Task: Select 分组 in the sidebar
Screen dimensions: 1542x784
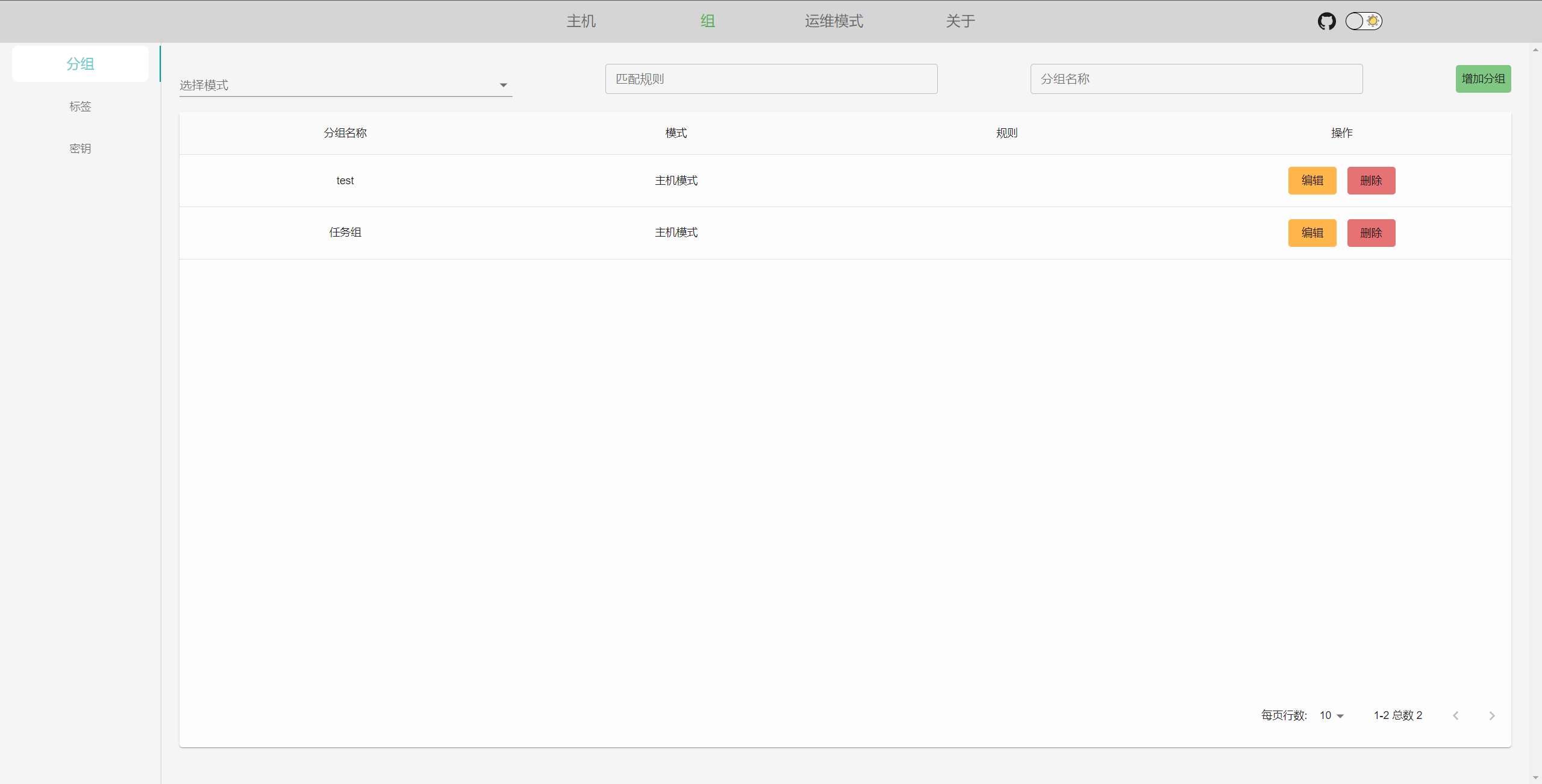Action: (x=80, y=64)
